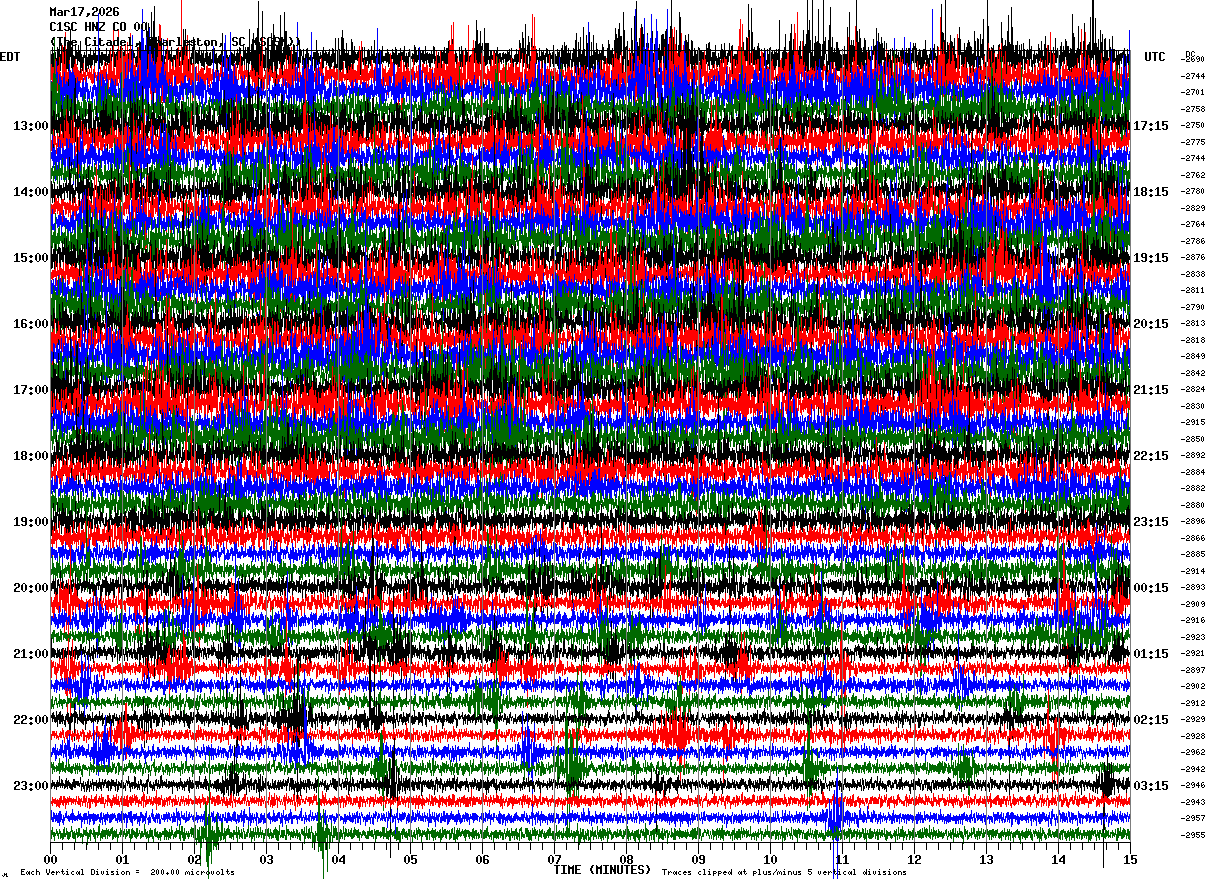Select the 21:00 EDT time label

coord(31,654)
